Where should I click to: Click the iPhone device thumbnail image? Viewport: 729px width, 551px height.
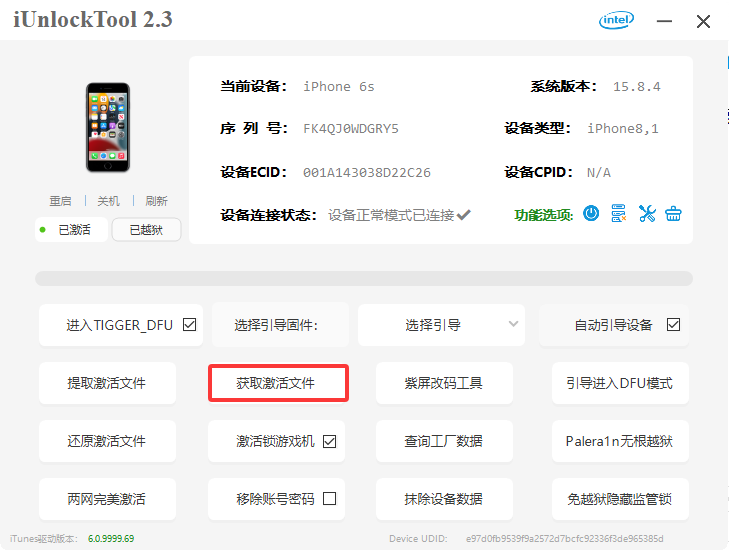click(x=108, y=127)
